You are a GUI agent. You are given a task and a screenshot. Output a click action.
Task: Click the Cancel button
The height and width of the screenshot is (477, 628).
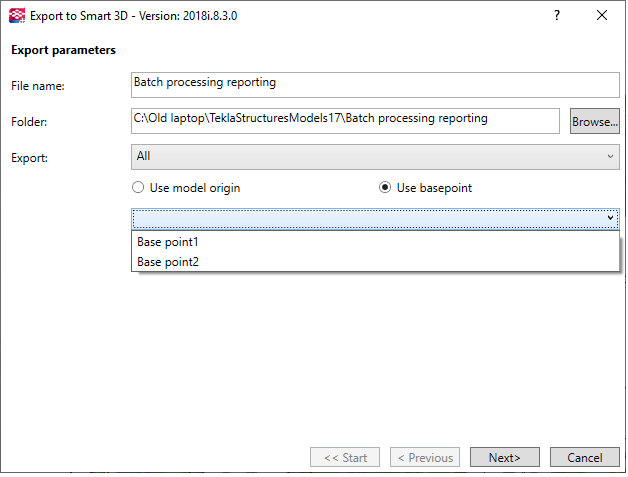[x=585, y=457]
